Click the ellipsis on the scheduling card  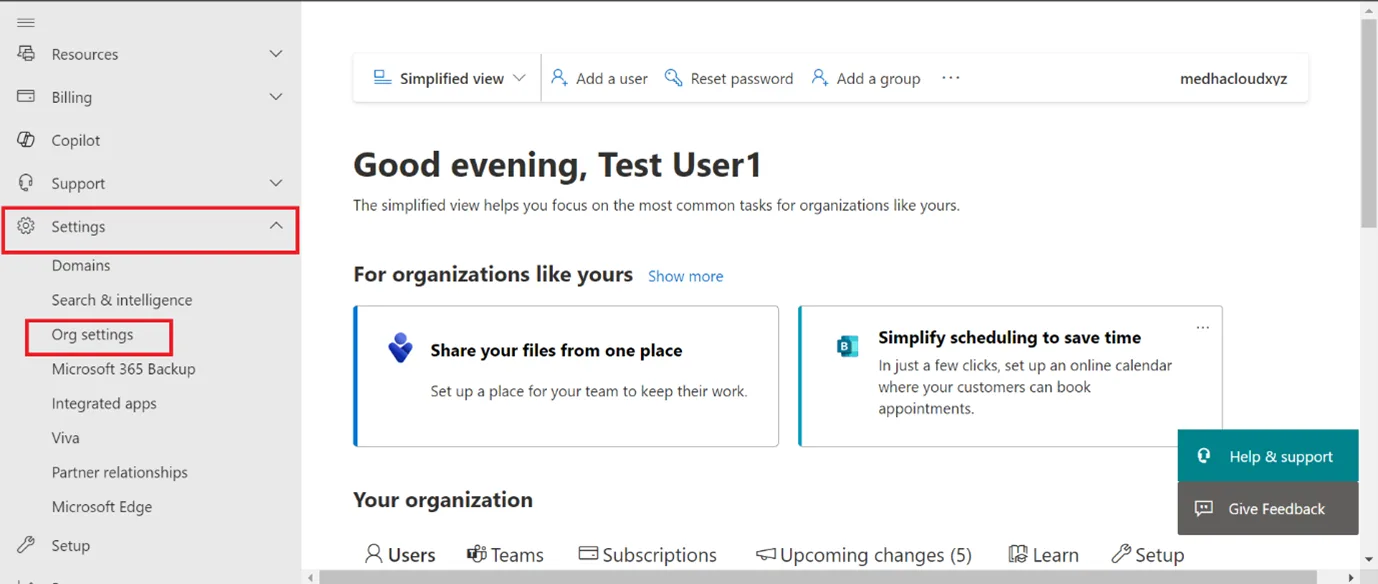pyautogui.click(x=1202, y=326)
